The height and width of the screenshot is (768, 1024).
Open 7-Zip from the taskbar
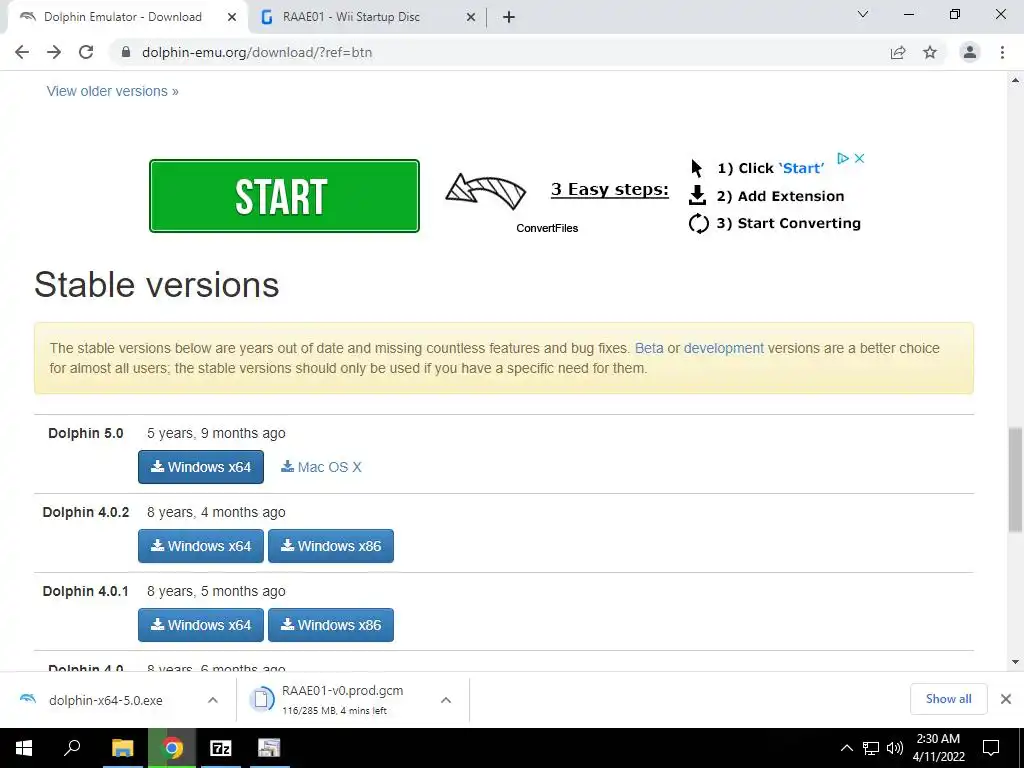(x=220, y=748)
